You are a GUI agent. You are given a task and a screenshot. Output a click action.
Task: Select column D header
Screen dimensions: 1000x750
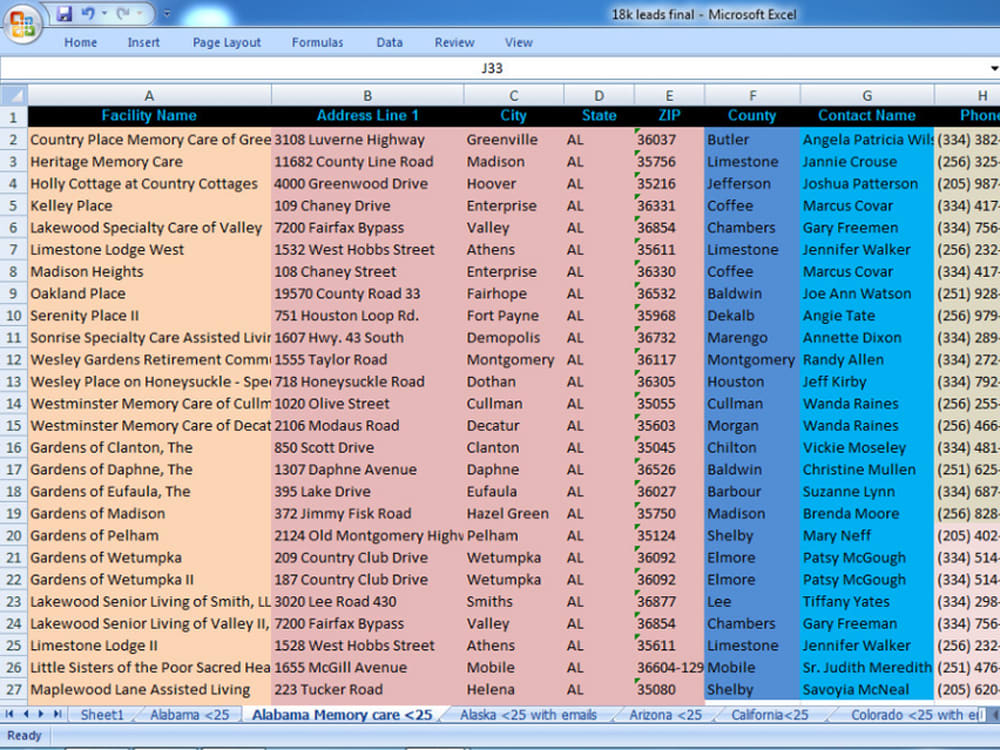599,96
